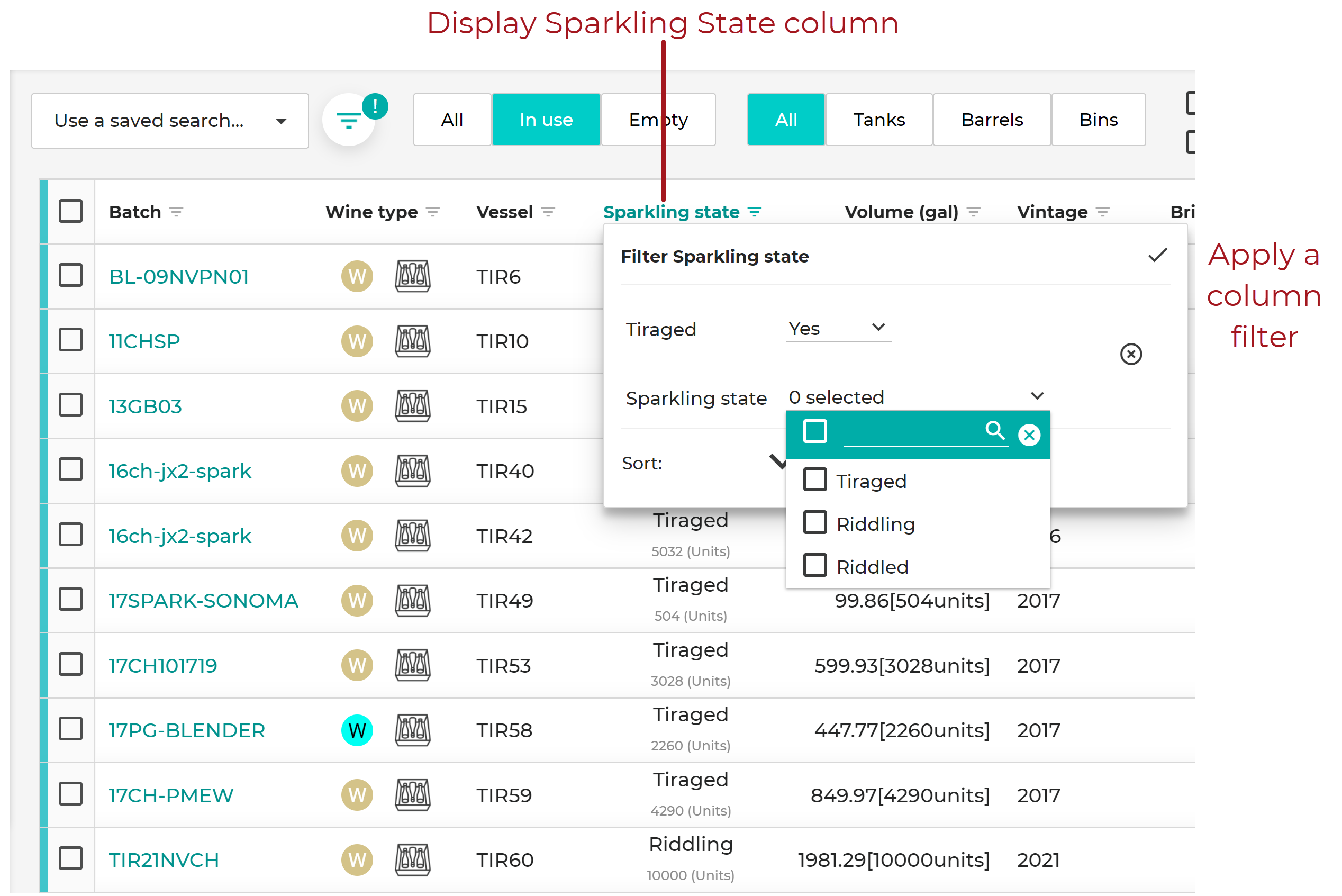Click the search magnifier in sparkling dropdown

pyautogui.click(x=995, y=430)
